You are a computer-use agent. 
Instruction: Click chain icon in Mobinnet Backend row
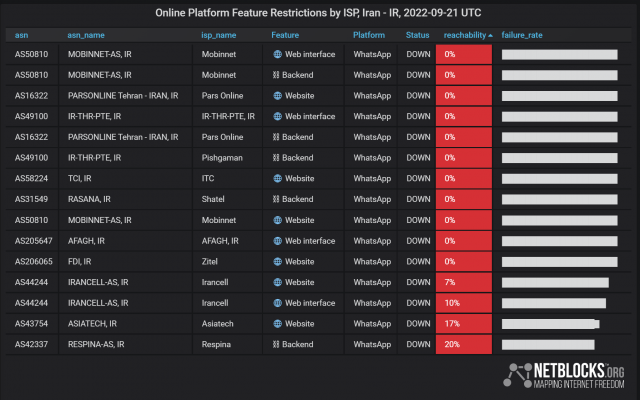pyautogui.click(x=278, y=75)
